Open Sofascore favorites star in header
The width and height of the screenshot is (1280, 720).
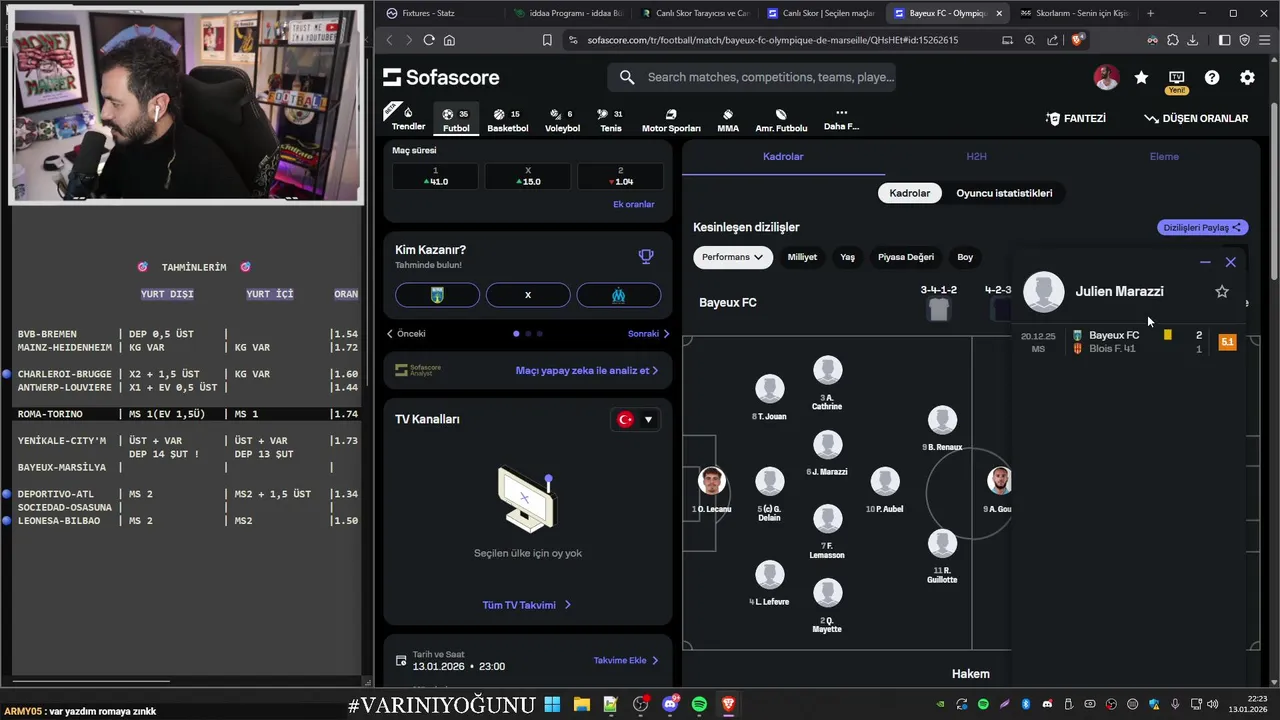click(1141, 77)
